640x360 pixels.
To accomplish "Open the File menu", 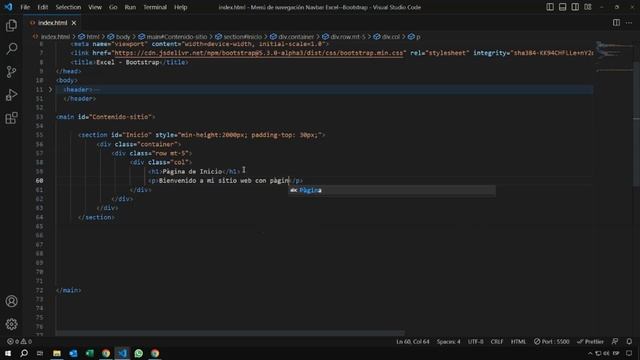I will pyautogui.click(x=25, y=7).
